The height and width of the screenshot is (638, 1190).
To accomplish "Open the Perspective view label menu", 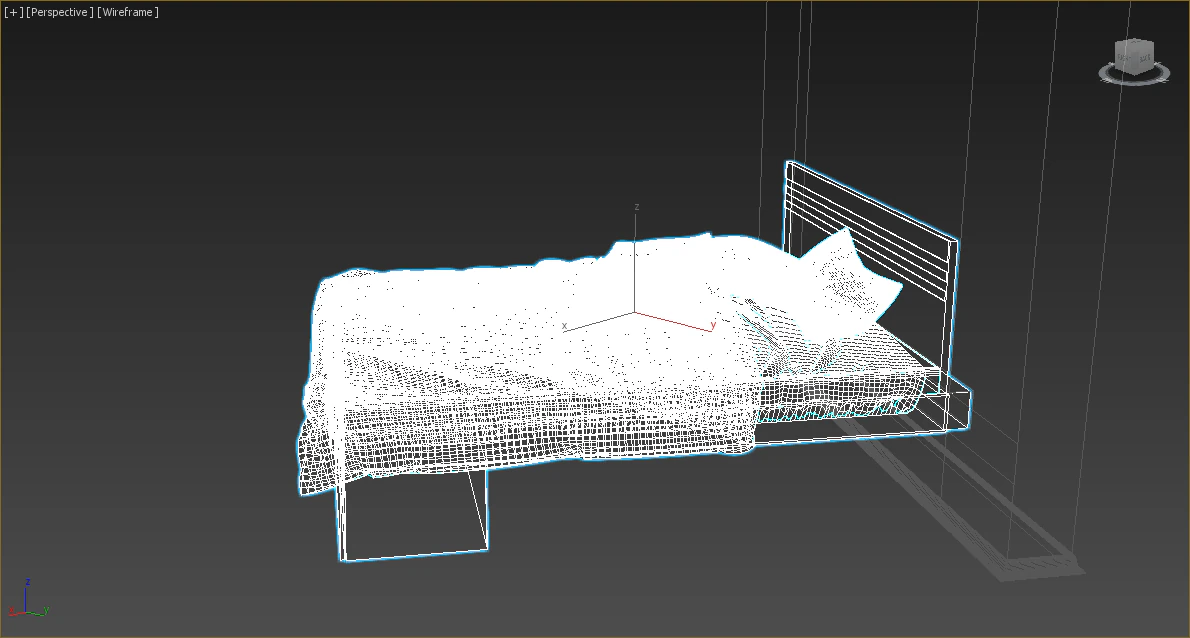I will point(59,12).
